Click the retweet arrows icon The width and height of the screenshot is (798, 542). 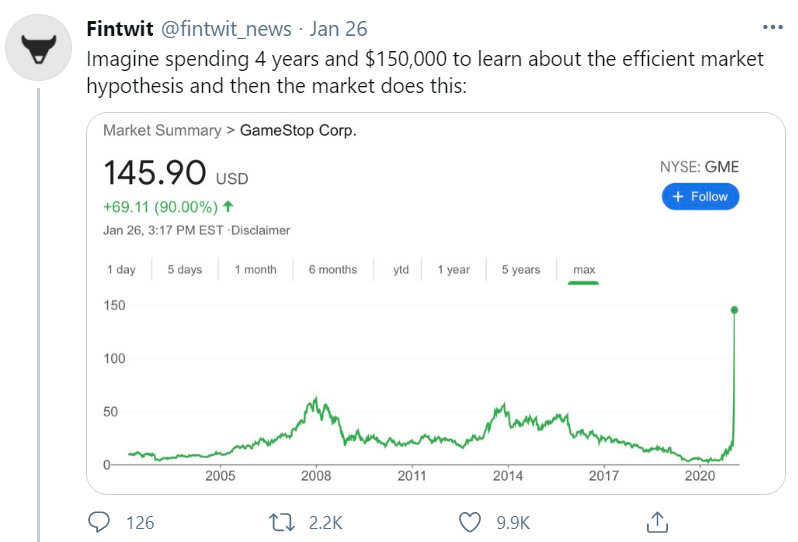click(x=281, y=522)
